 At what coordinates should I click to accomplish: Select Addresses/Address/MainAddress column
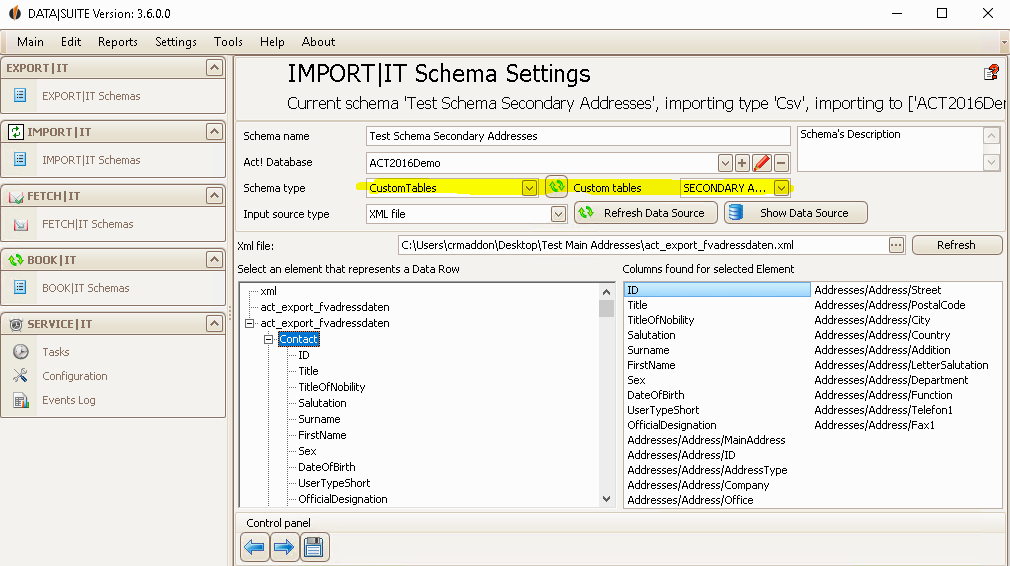point(707,440)
